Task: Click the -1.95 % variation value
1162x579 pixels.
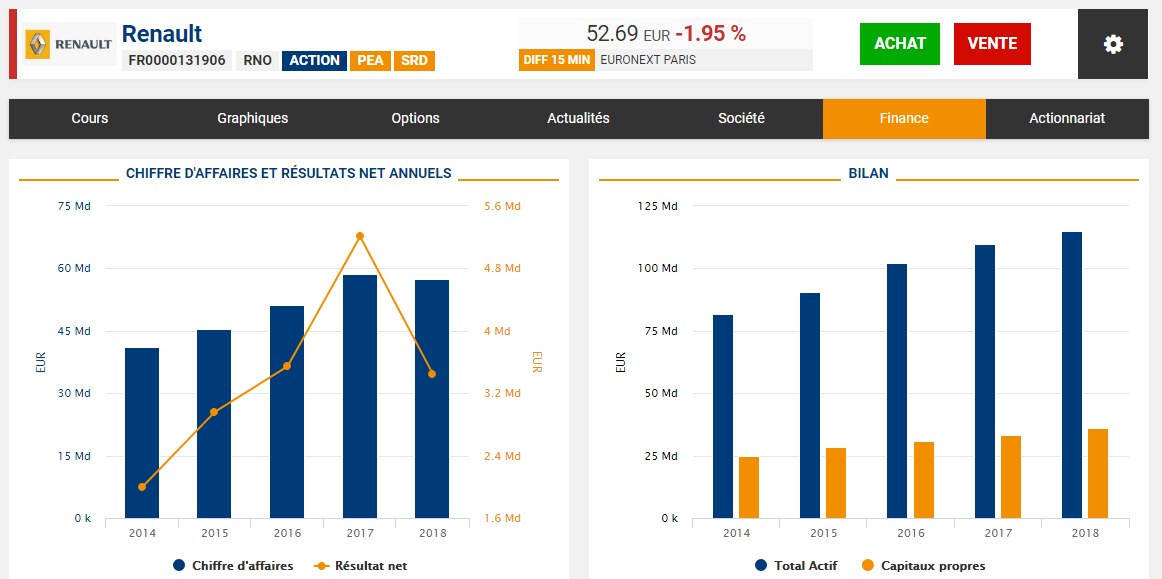Action: pos(711,33)
